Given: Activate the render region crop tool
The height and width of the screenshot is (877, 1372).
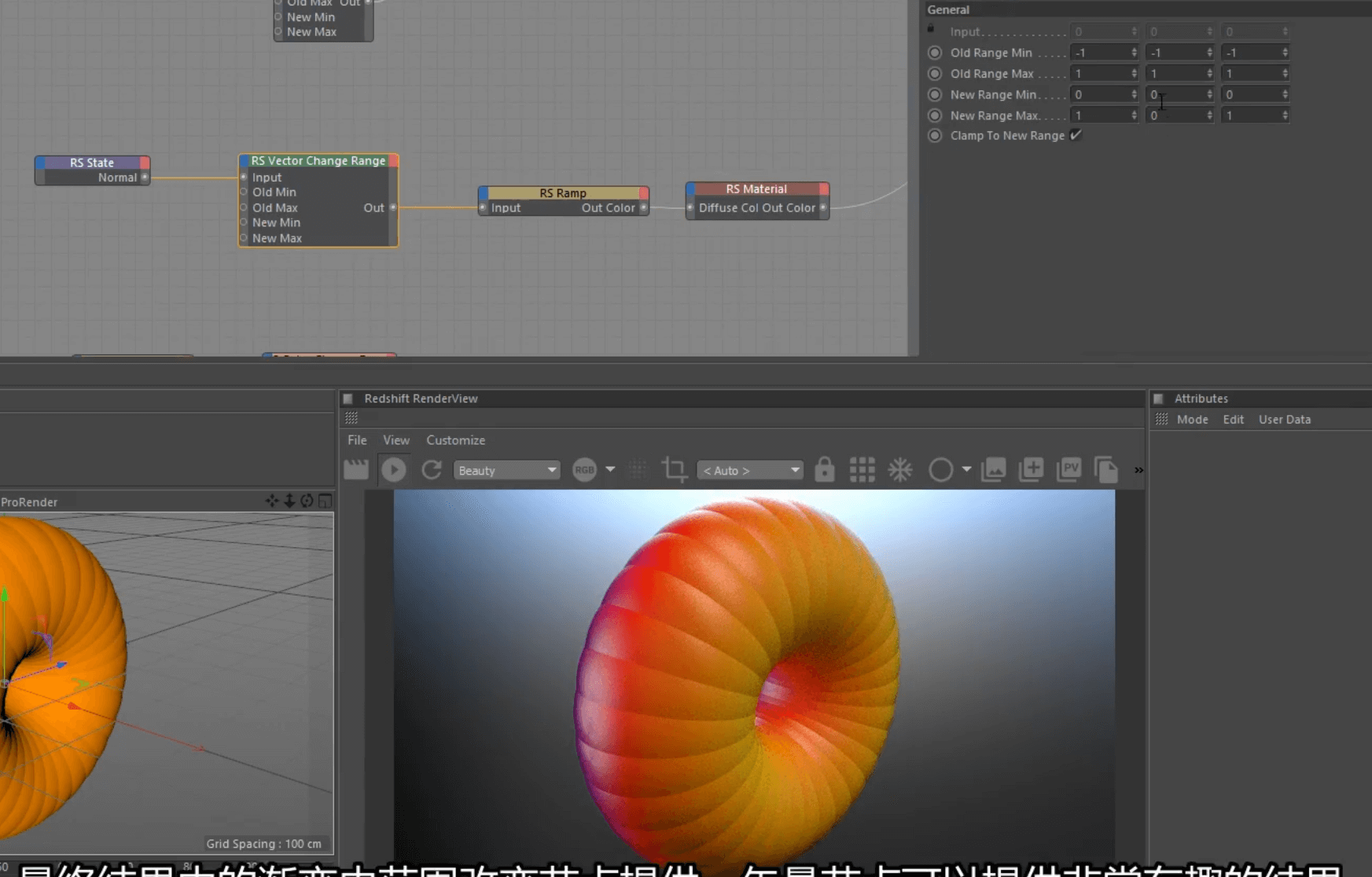Looking at the screenshot, I should click(x=674, y=470).
